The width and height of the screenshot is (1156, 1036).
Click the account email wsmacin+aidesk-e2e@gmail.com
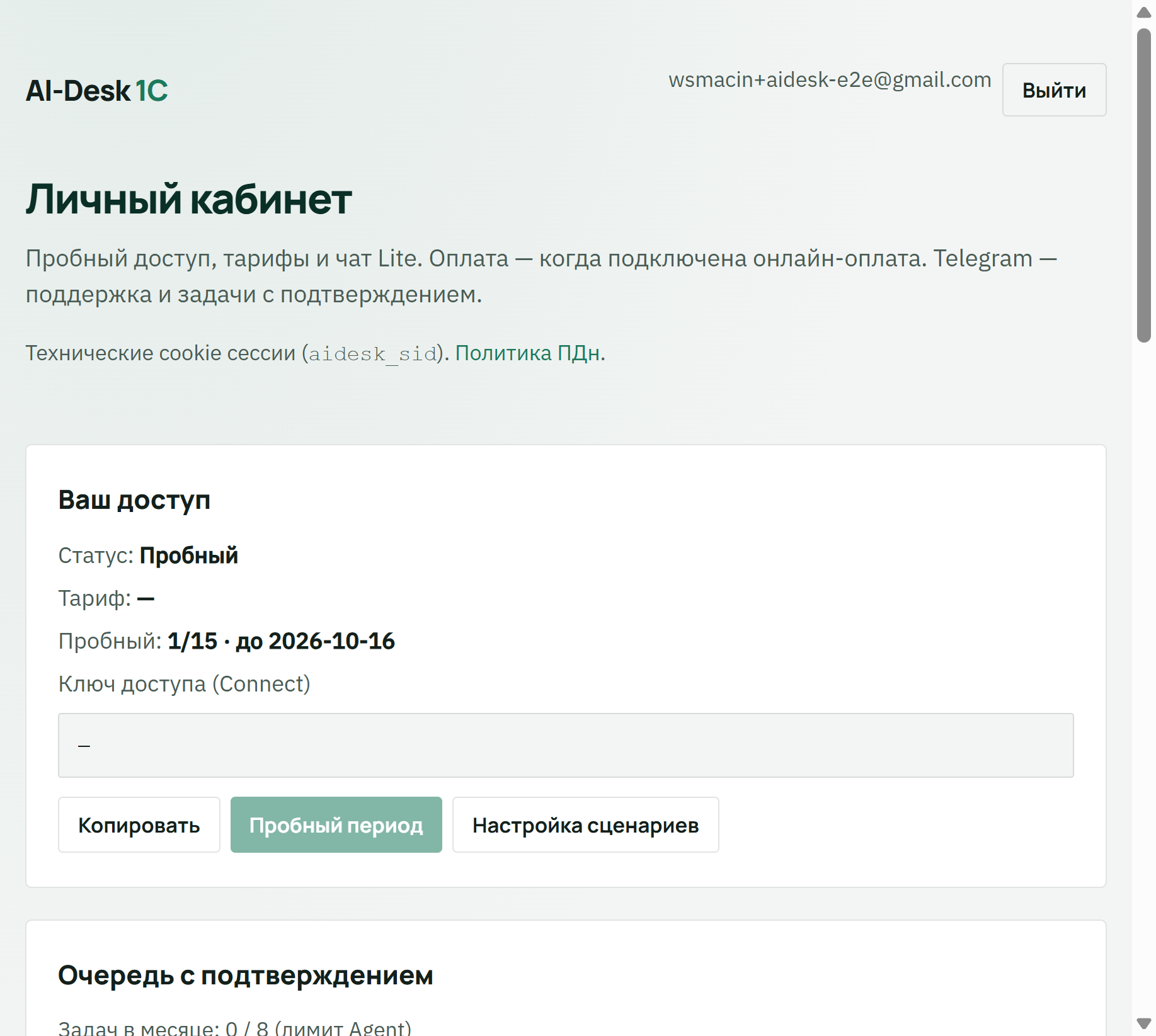pyautogui.click(x=830, y=80)
